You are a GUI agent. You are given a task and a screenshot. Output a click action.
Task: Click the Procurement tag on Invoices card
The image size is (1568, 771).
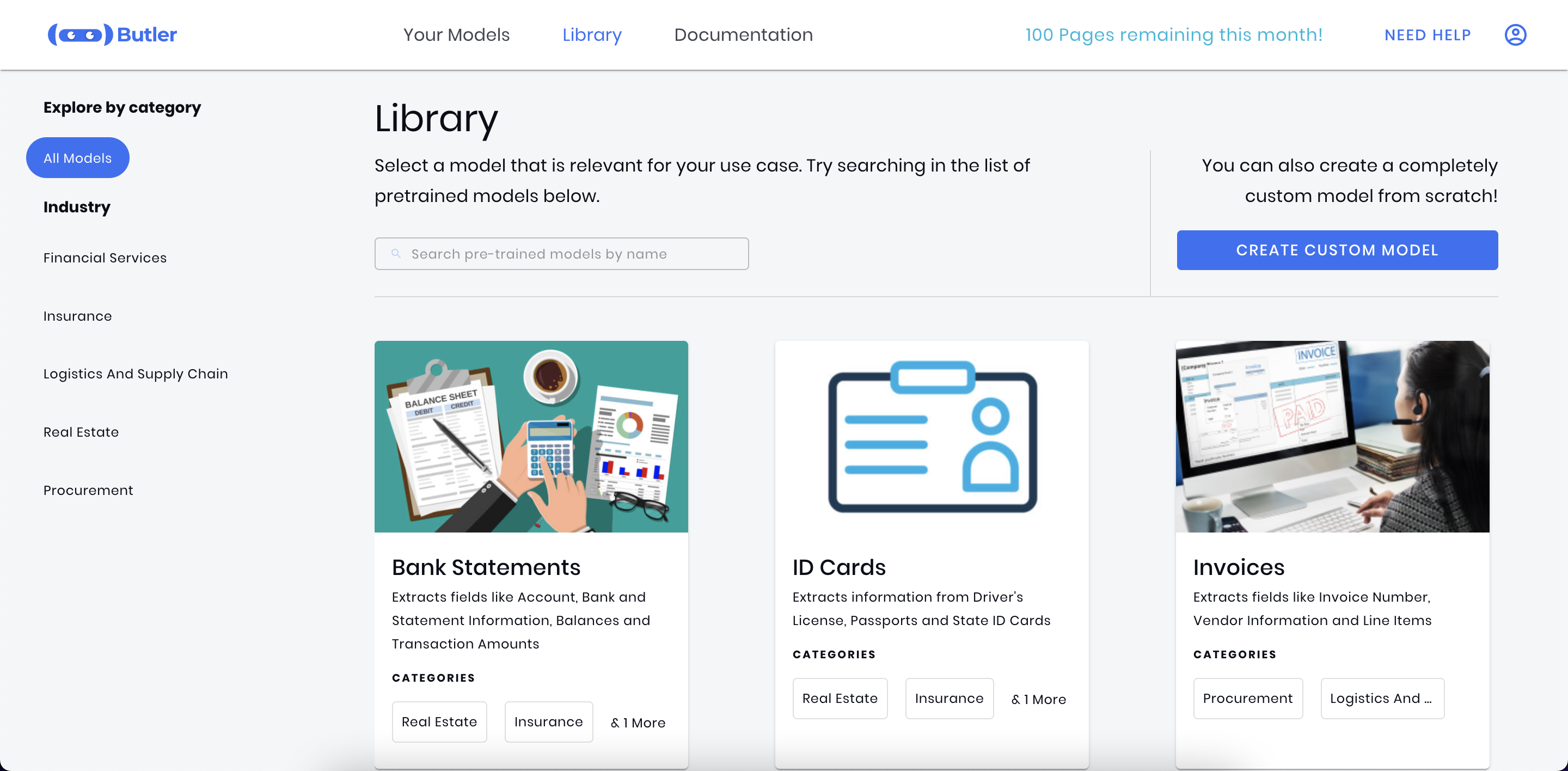point(1247,699)
